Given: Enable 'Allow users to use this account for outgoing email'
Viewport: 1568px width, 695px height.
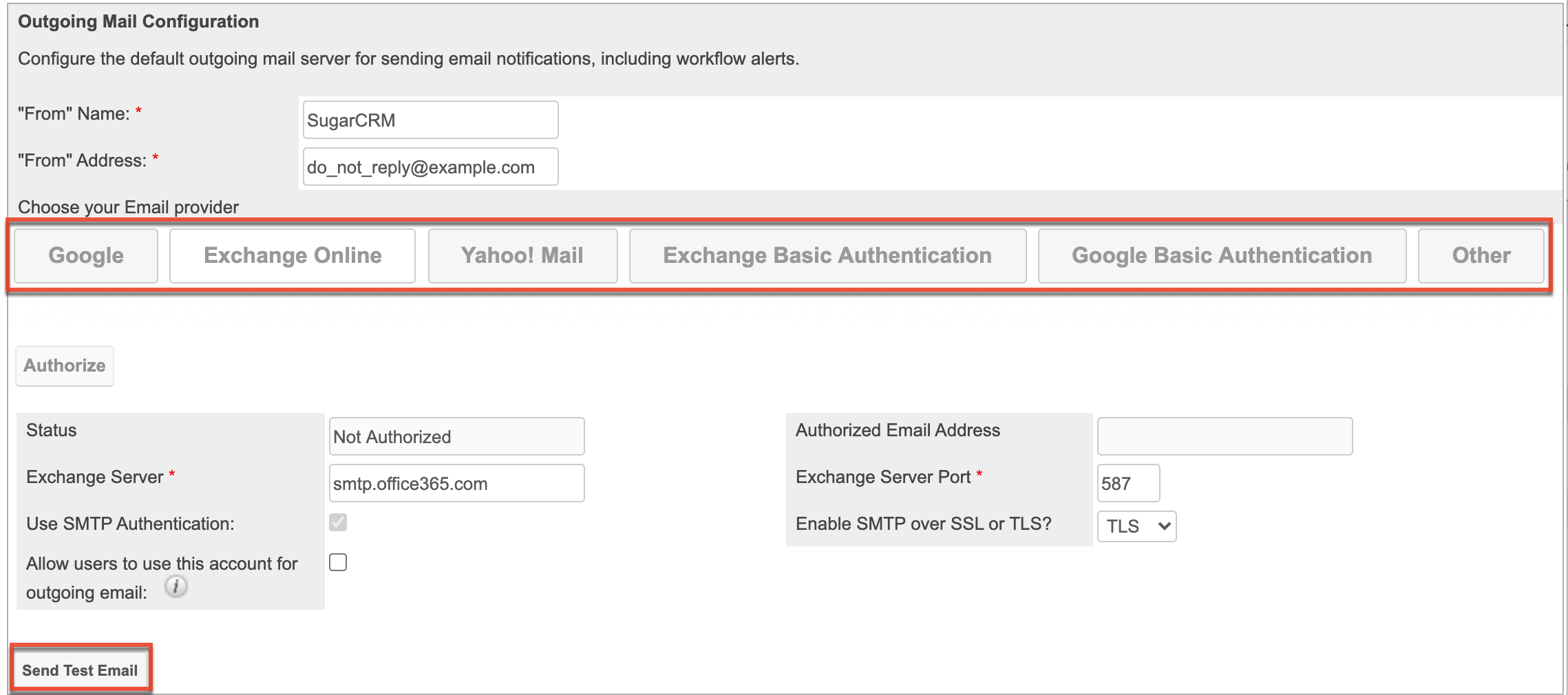Looking at the screenshot, I should pyautogui.click(x=337, y=562).
